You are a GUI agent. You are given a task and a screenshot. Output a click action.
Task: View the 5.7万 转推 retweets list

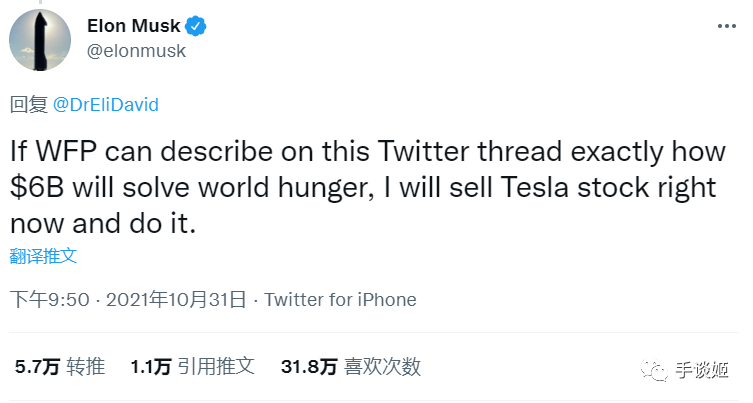click(x=60, y=367)
